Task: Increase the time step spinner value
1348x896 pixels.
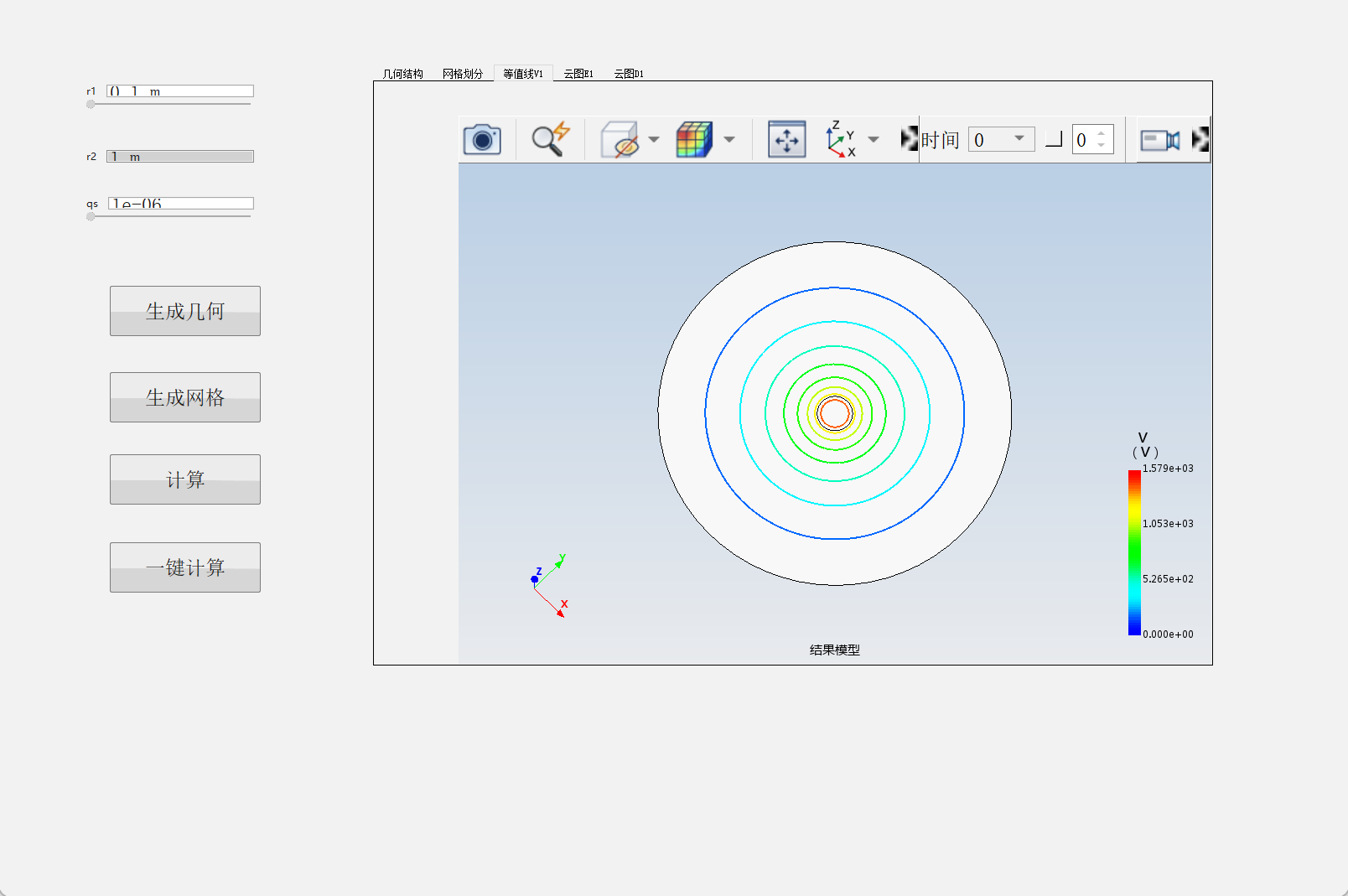Action: [1102, 133]
